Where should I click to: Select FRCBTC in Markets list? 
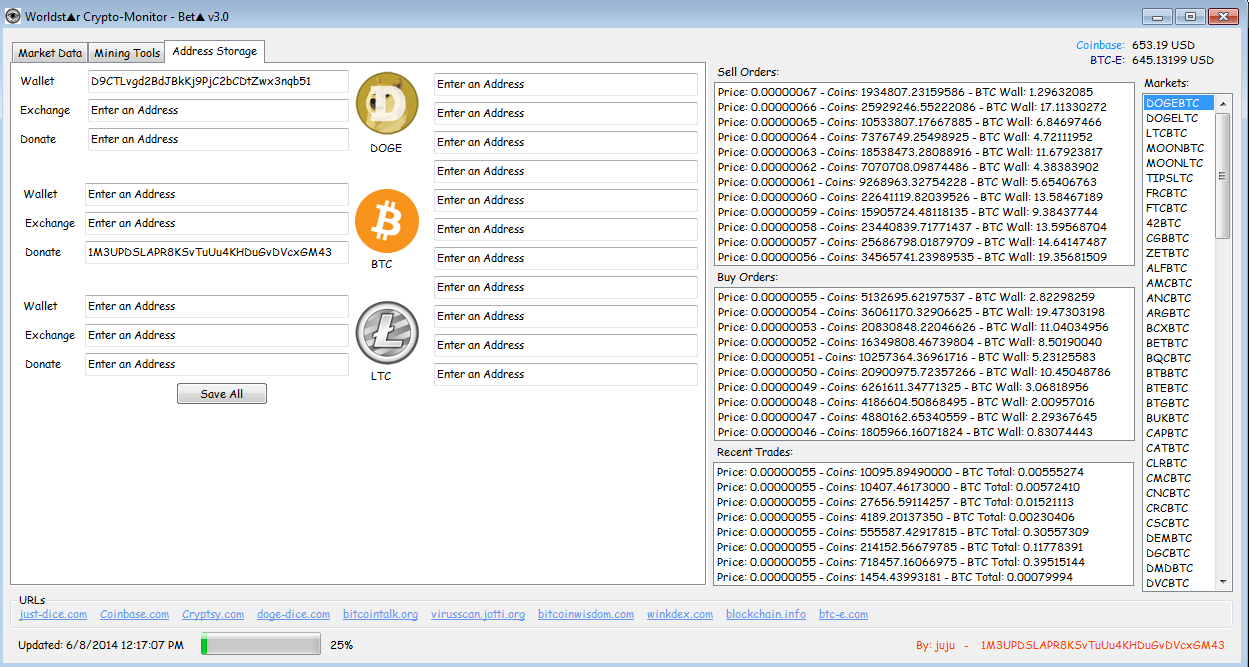pos(1179,193)
